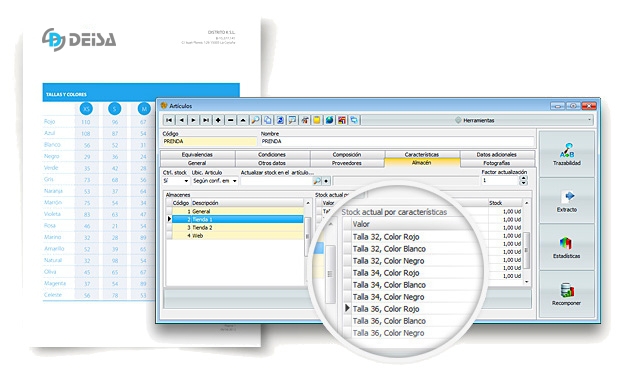The image size is (630, 388).
Task: Click the Nombre input field
Action: [397, 141]
